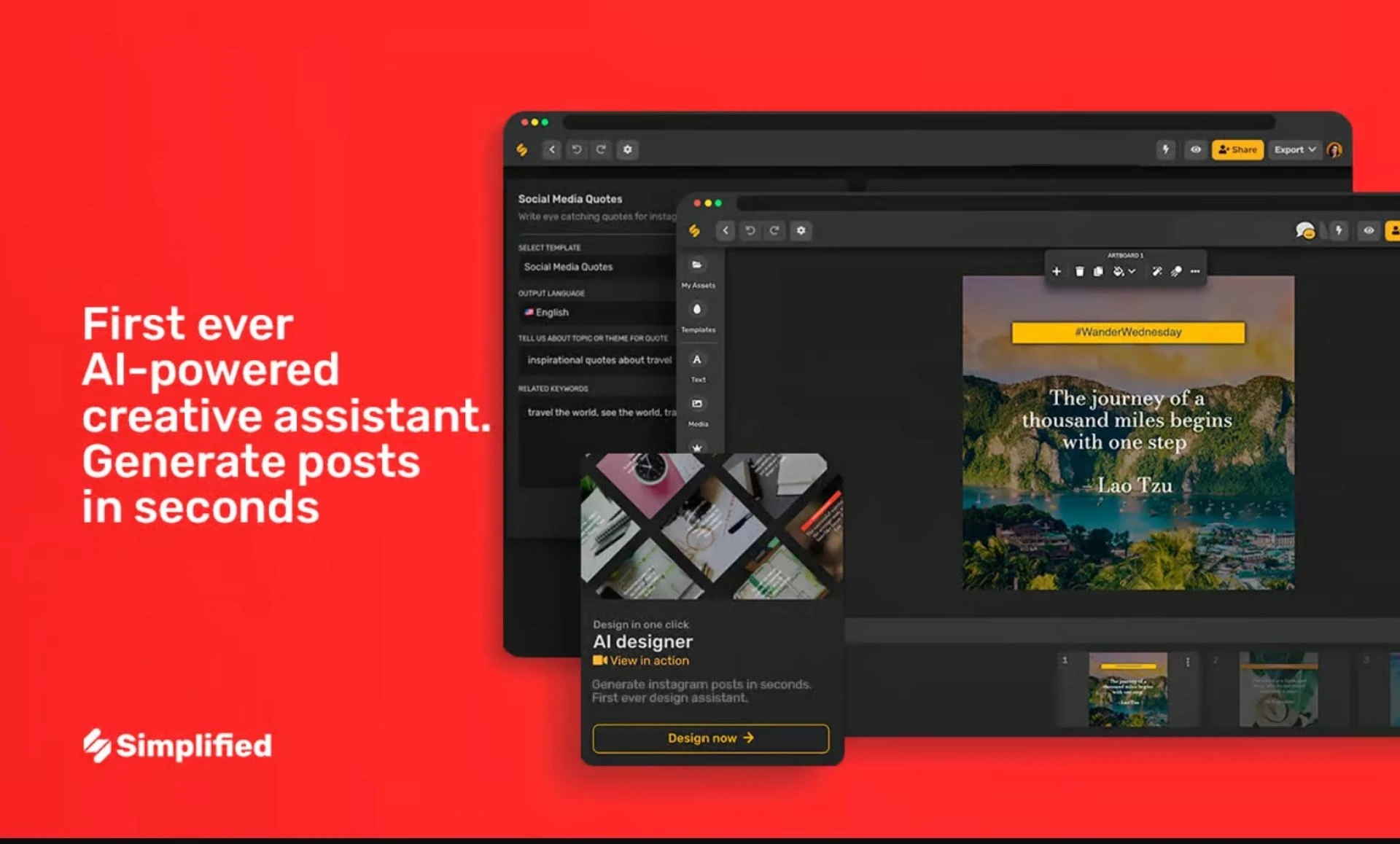Open the My Assets panel
Image resolution: width=1400 pixels, height=844 pixels.
698,266
